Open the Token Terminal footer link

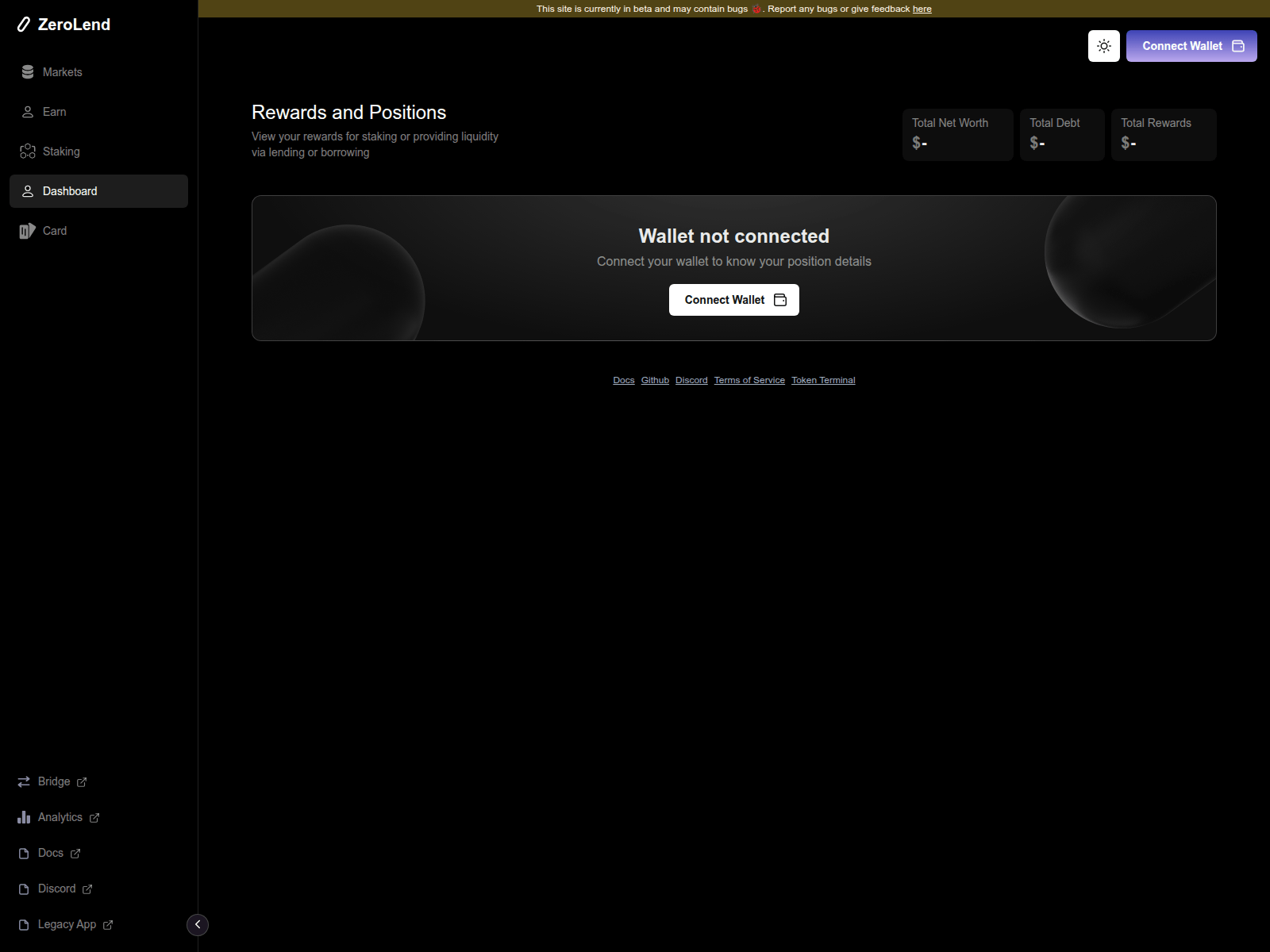[x=823, y=381]
